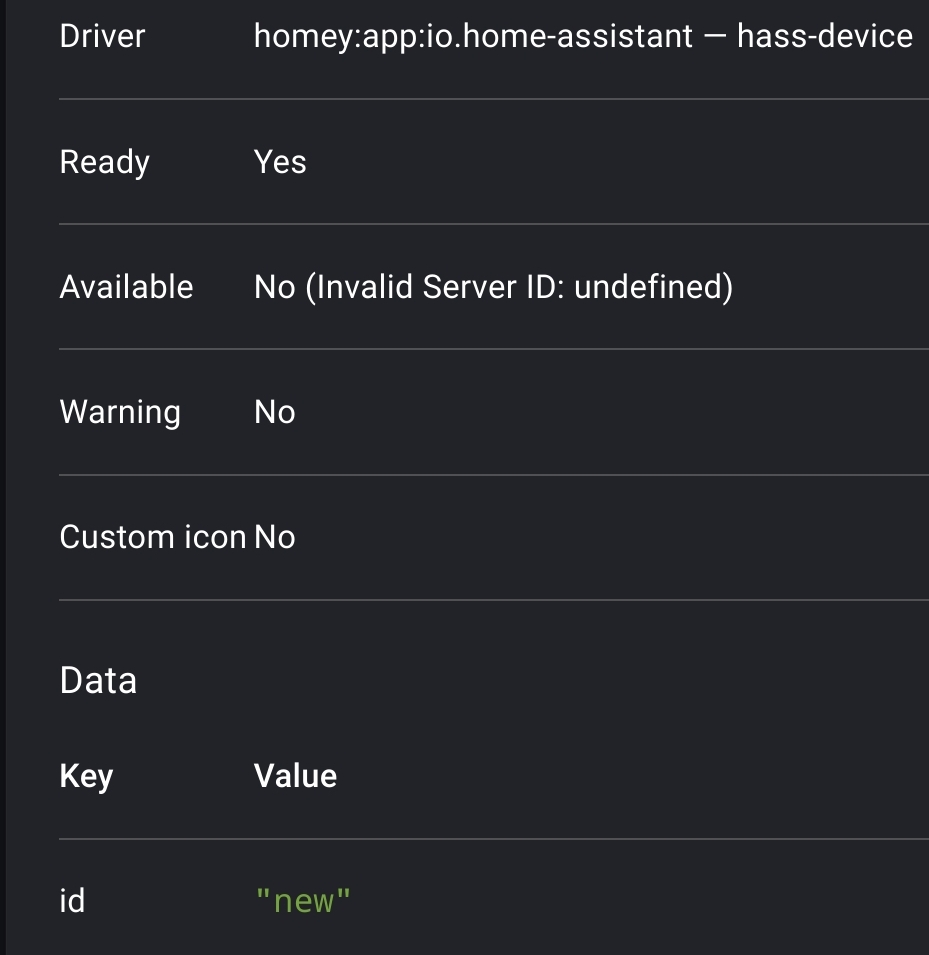Viewport: 929px width, 955px height.
Task: Click the divider line below the Custom icon row
Action: coord(493,600)
